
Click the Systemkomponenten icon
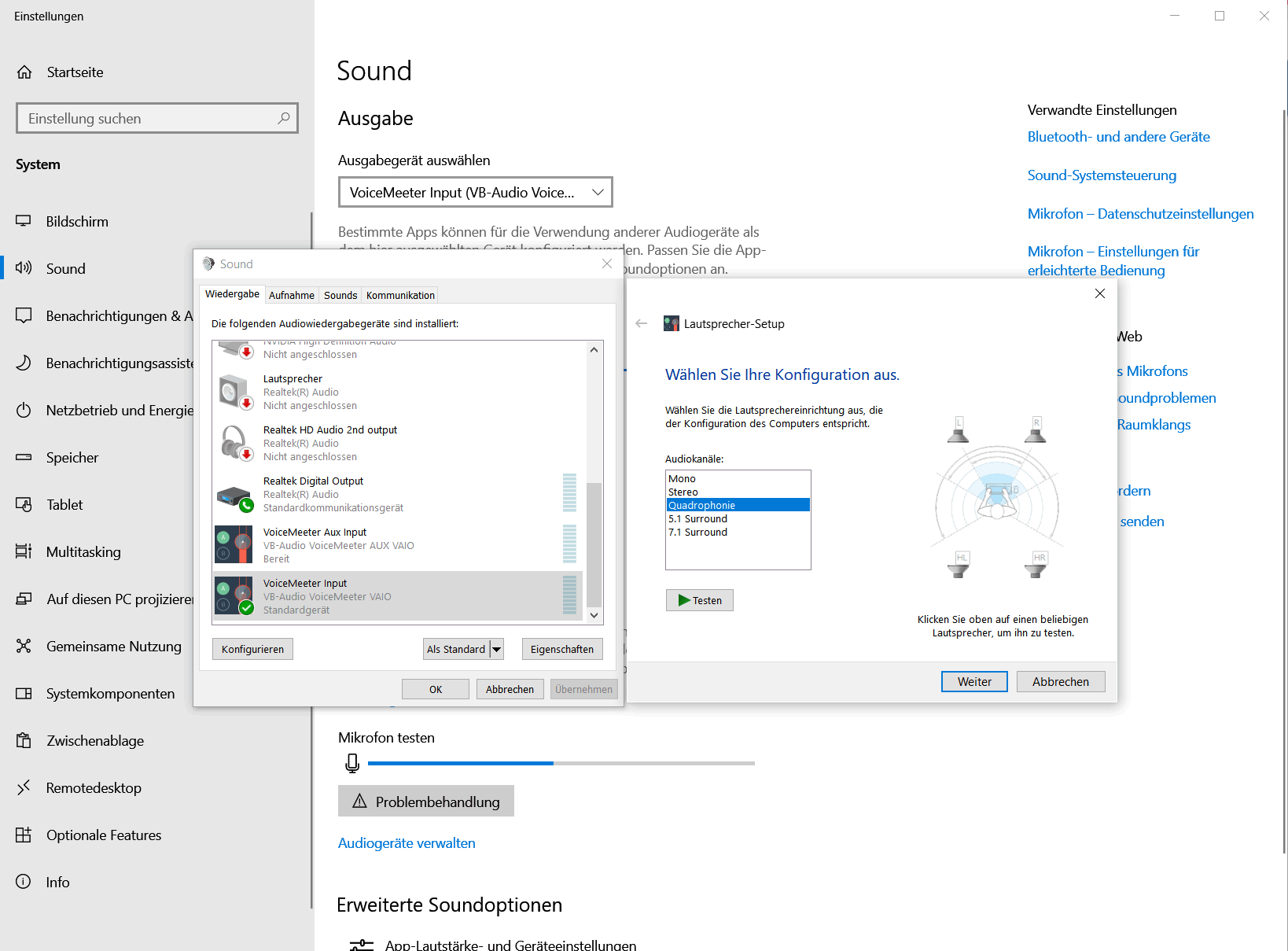pyautogui.click(x=24, y=693)
